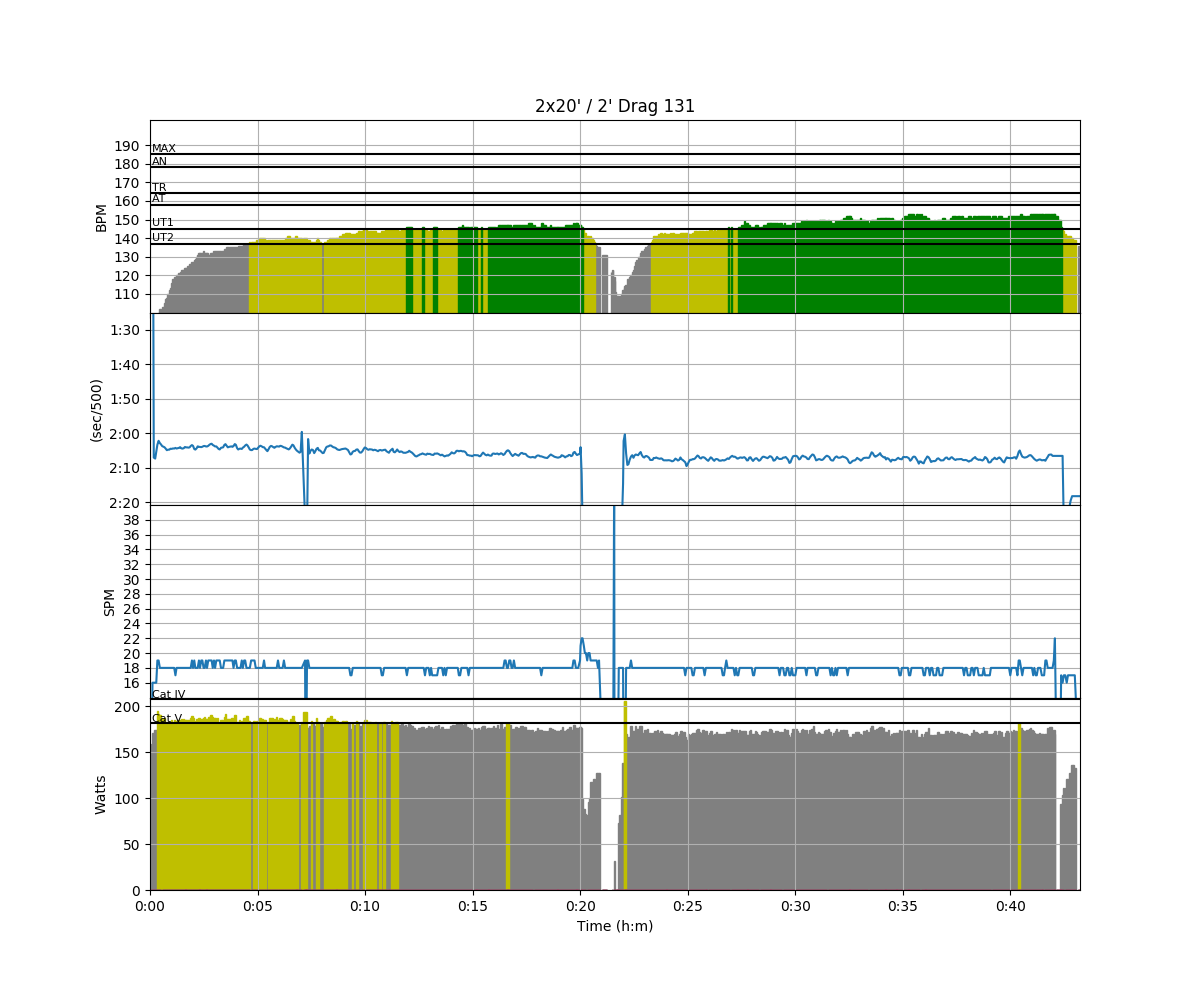Click the 2:10 pace tick label
Image resolution: width=1200 pixels, height=1000 pixels.
tap(125, 468)
